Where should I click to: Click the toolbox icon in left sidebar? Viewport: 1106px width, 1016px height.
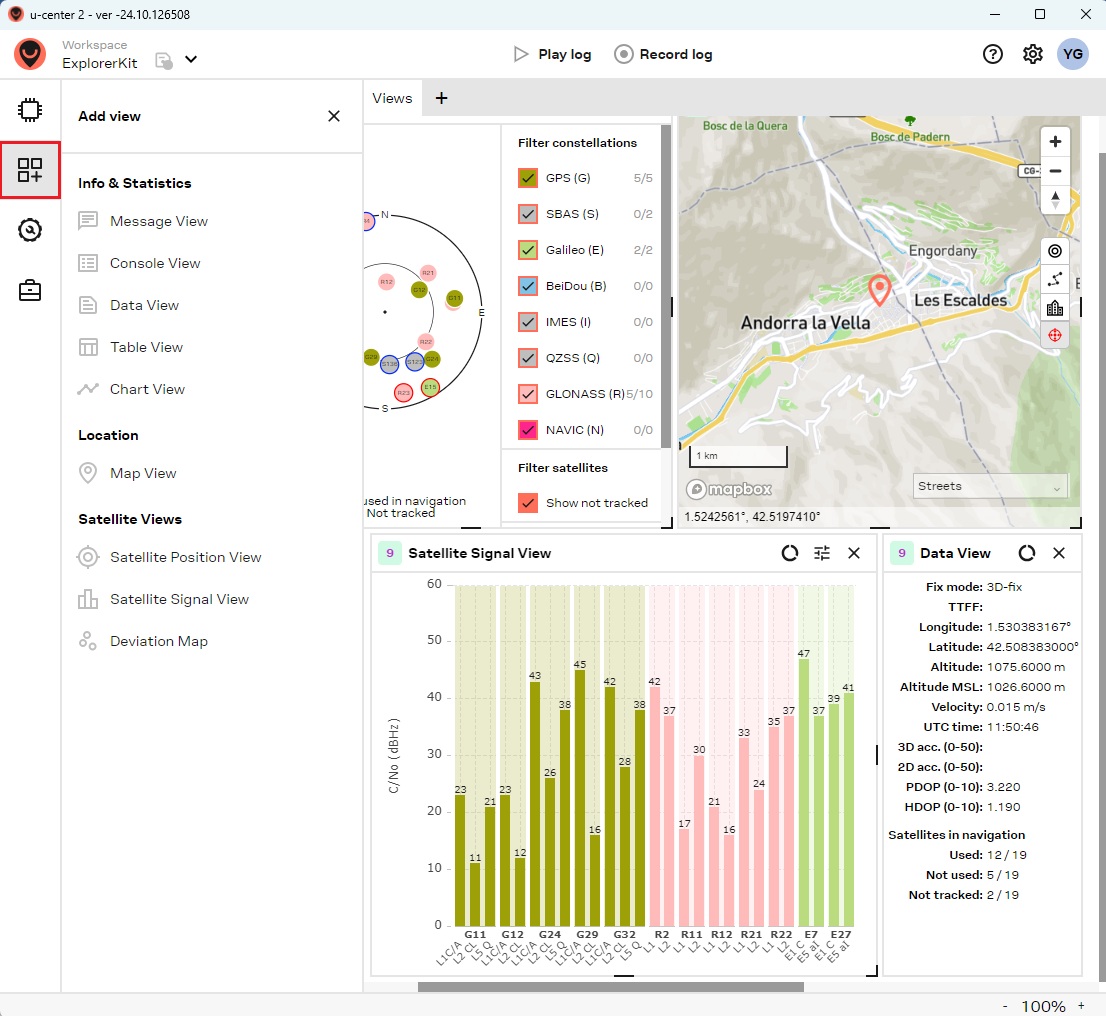tap(30, 291)
